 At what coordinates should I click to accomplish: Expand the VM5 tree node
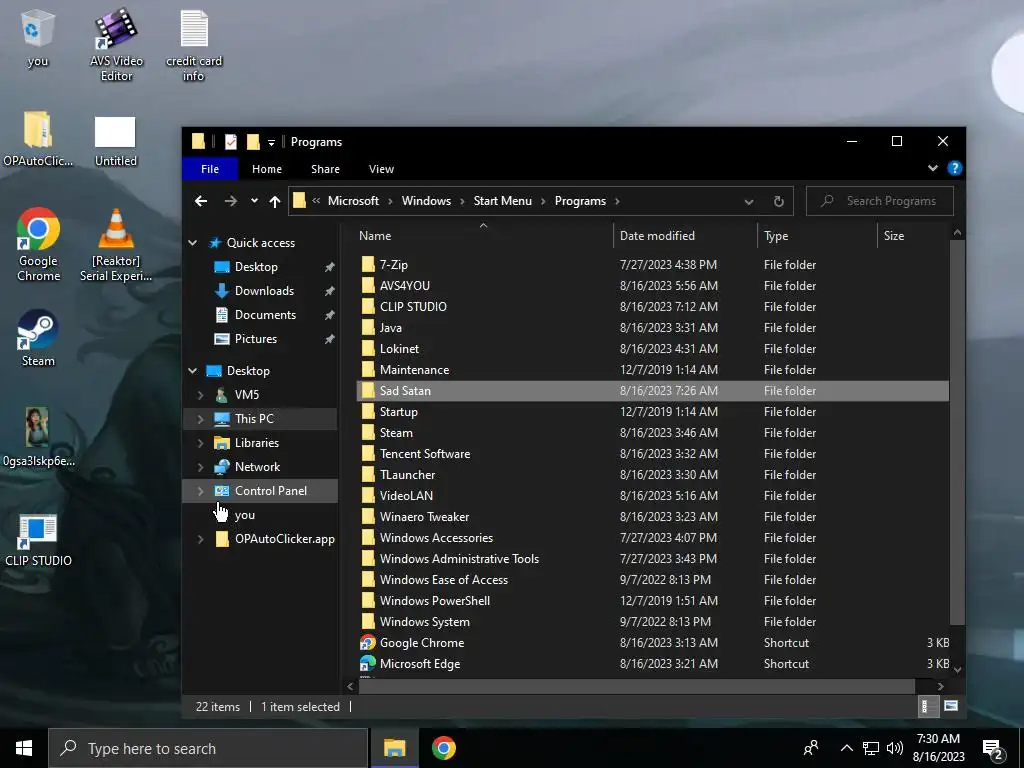(200, 395)
